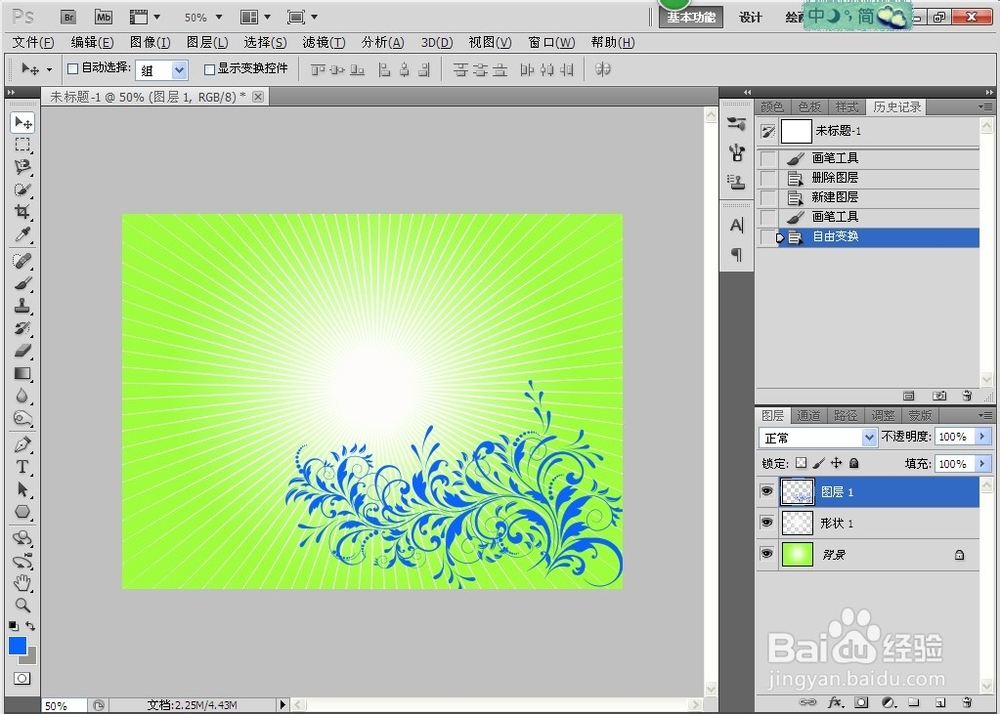Toggle Quick Mask mode
This screenshot has width=1000, height=714.
coord(22,678)
